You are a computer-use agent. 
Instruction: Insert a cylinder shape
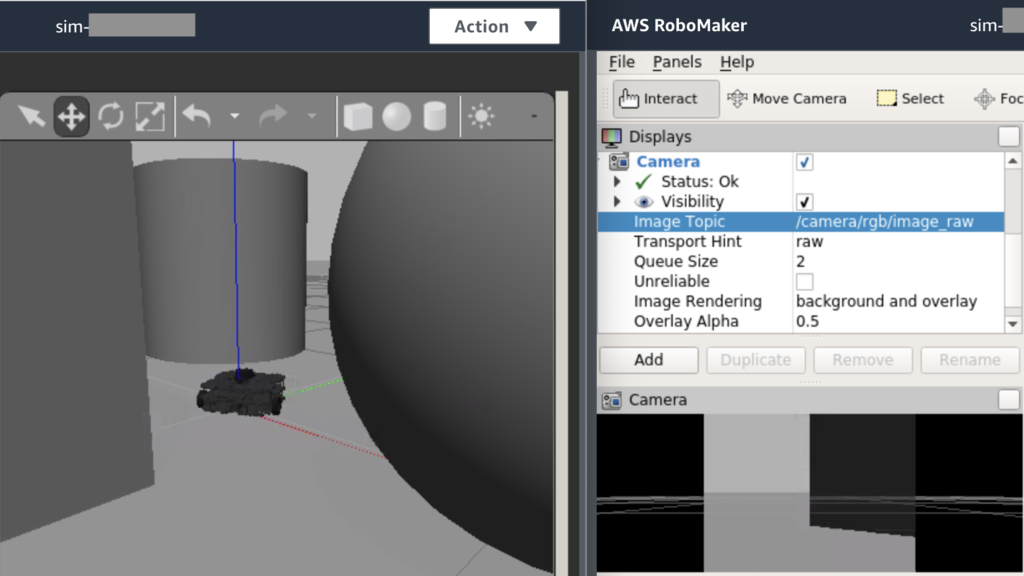[435, 117]
